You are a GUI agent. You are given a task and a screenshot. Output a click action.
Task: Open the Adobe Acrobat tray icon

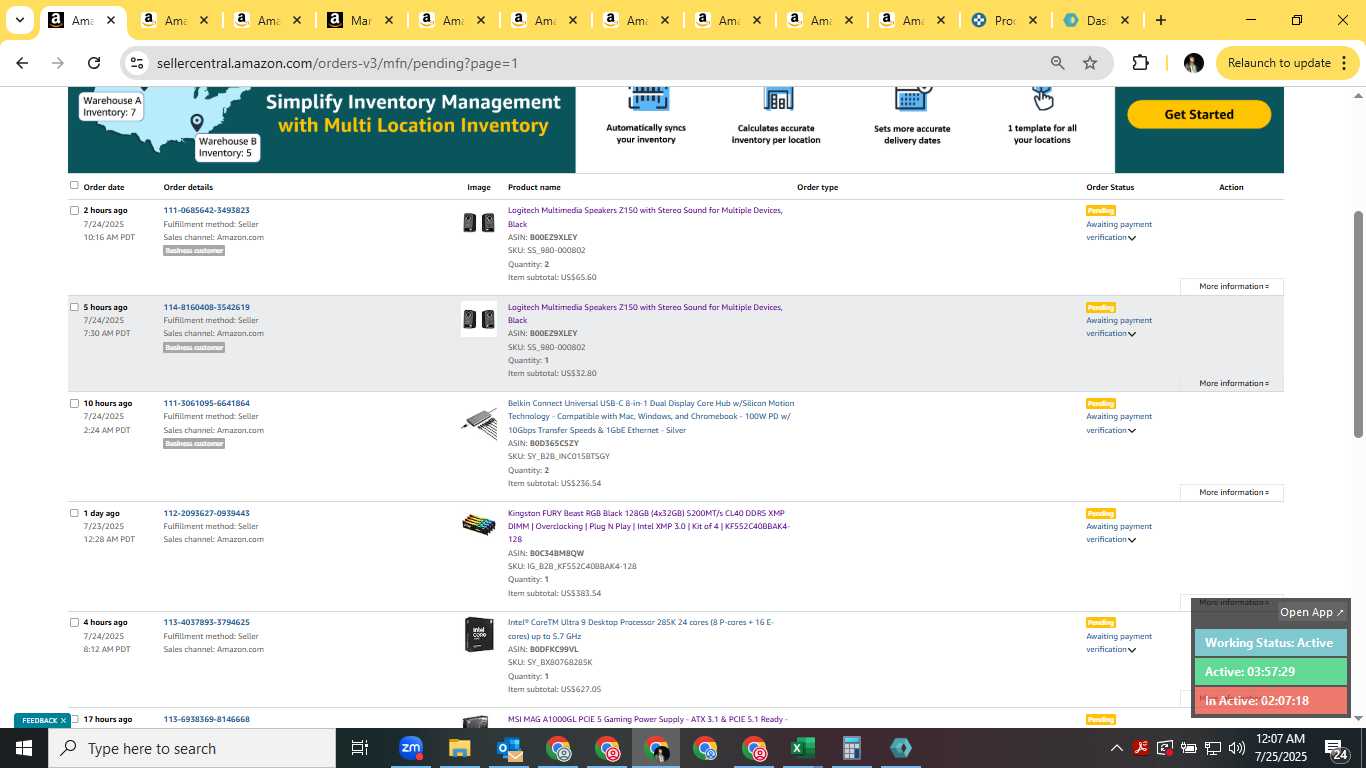click(x=1141, y=748)
